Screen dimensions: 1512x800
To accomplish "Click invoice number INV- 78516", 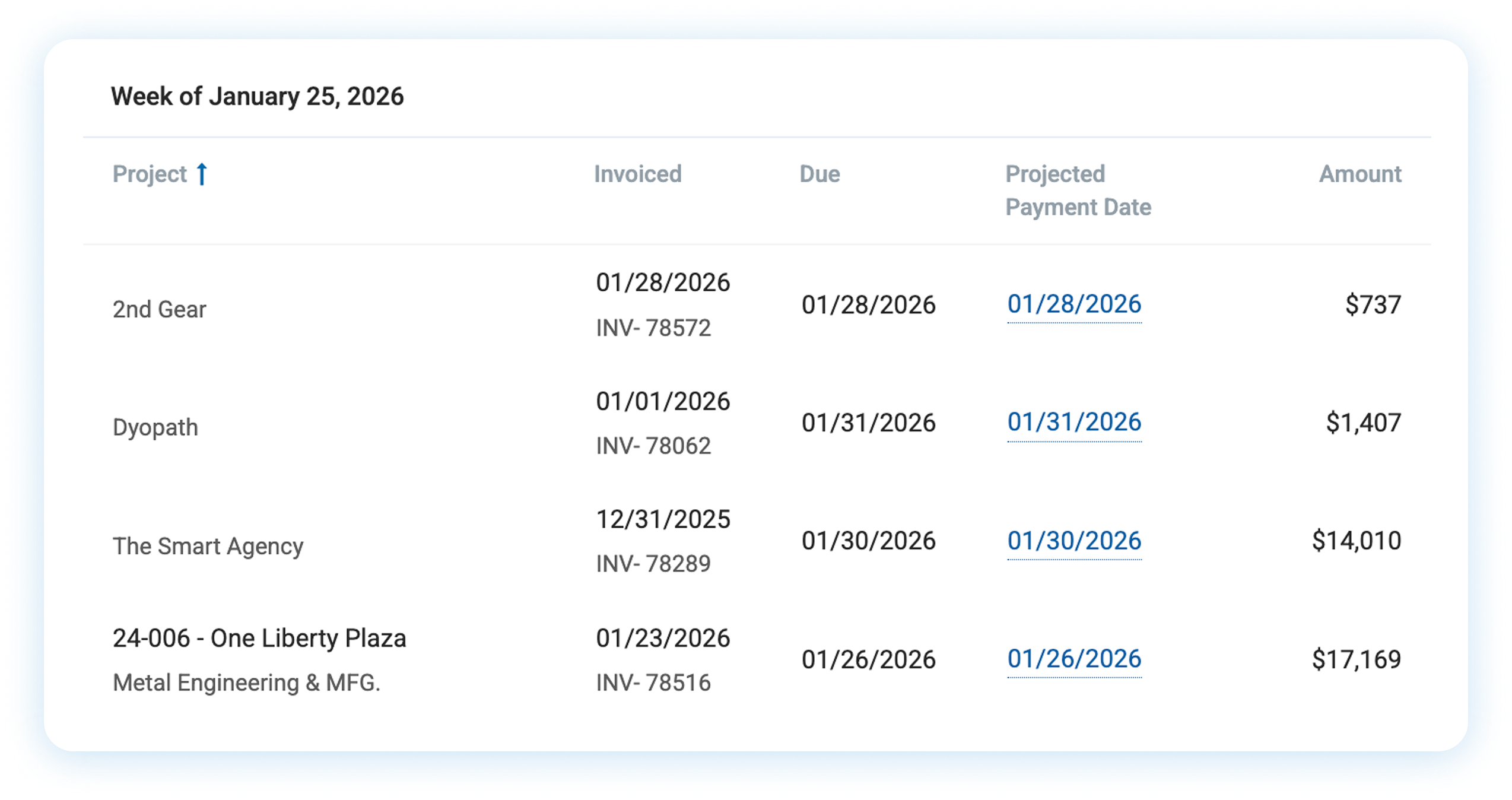I will click(x=653, y=683).
